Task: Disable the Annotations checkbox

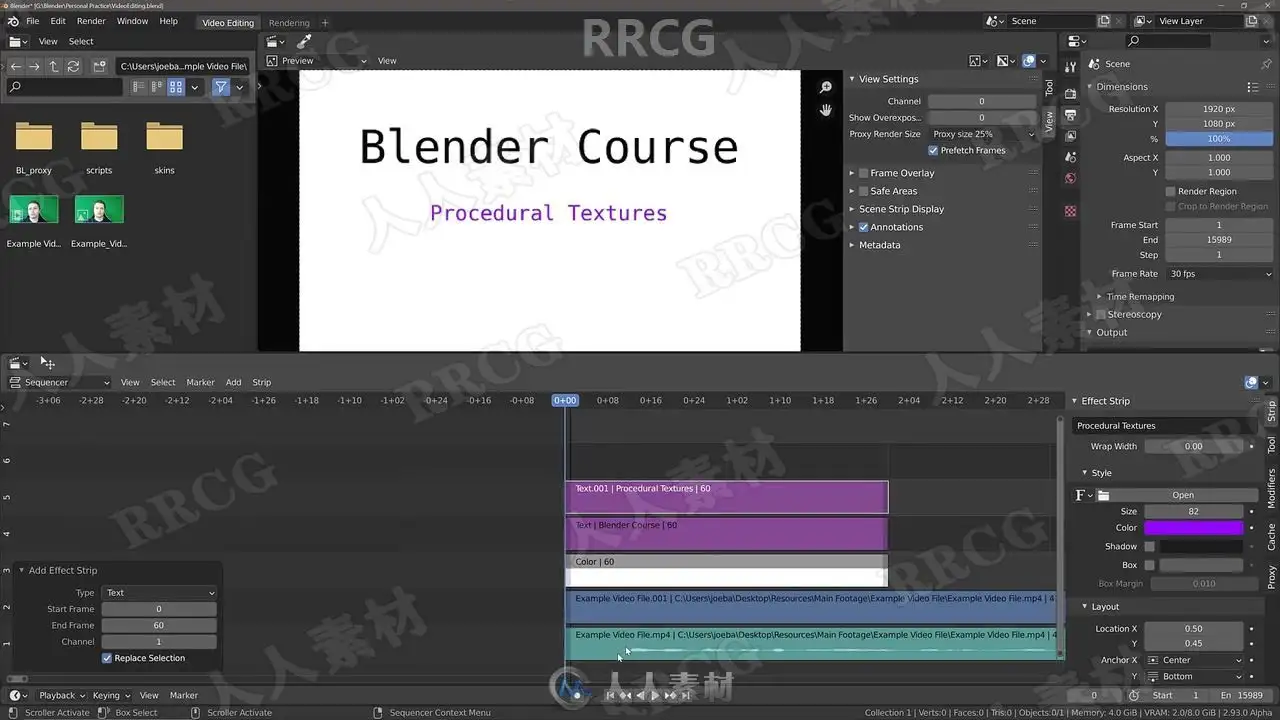Action: 864,227
